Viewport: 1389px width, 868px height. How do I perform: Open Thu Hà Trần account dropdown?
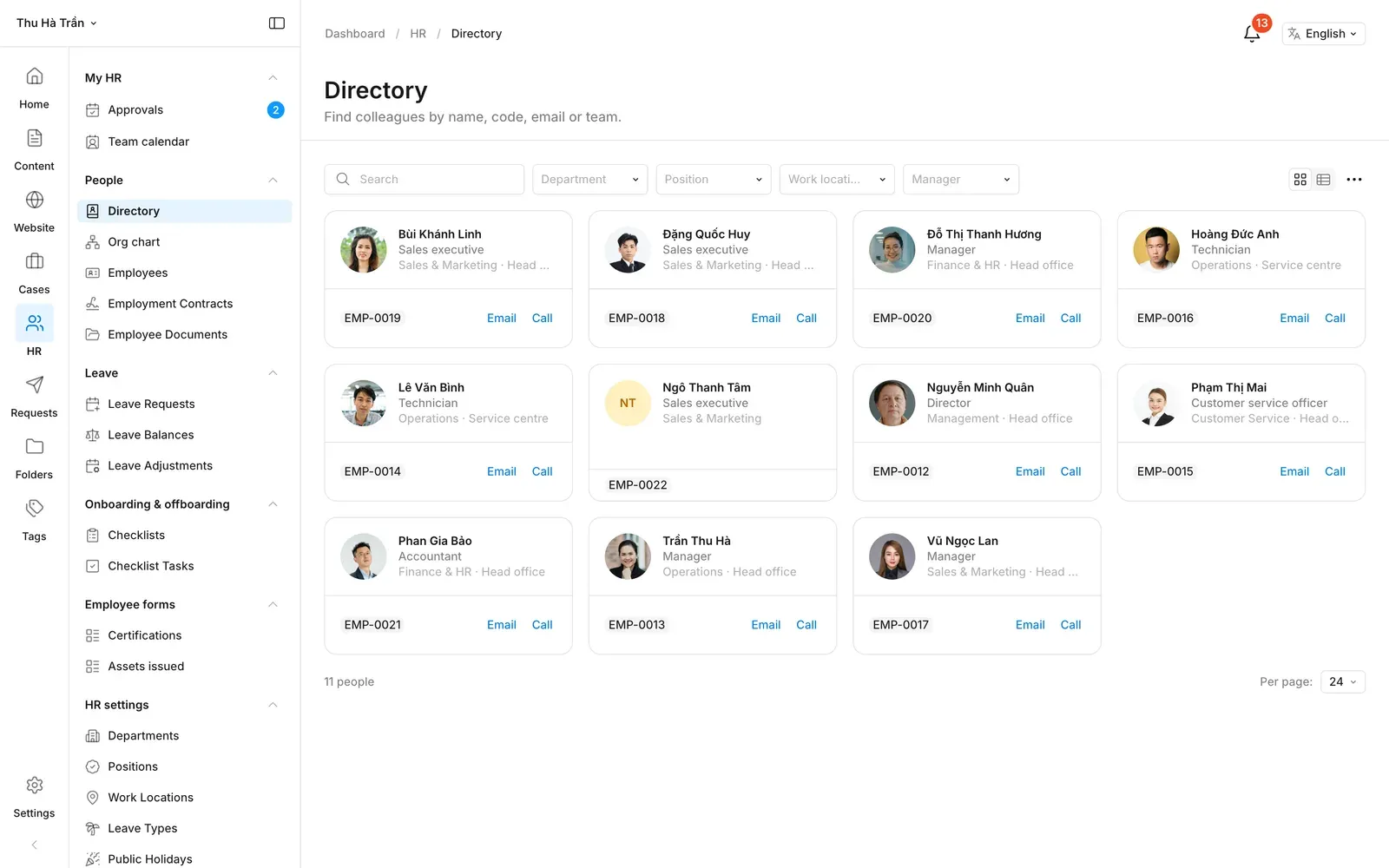pos(56,23)
